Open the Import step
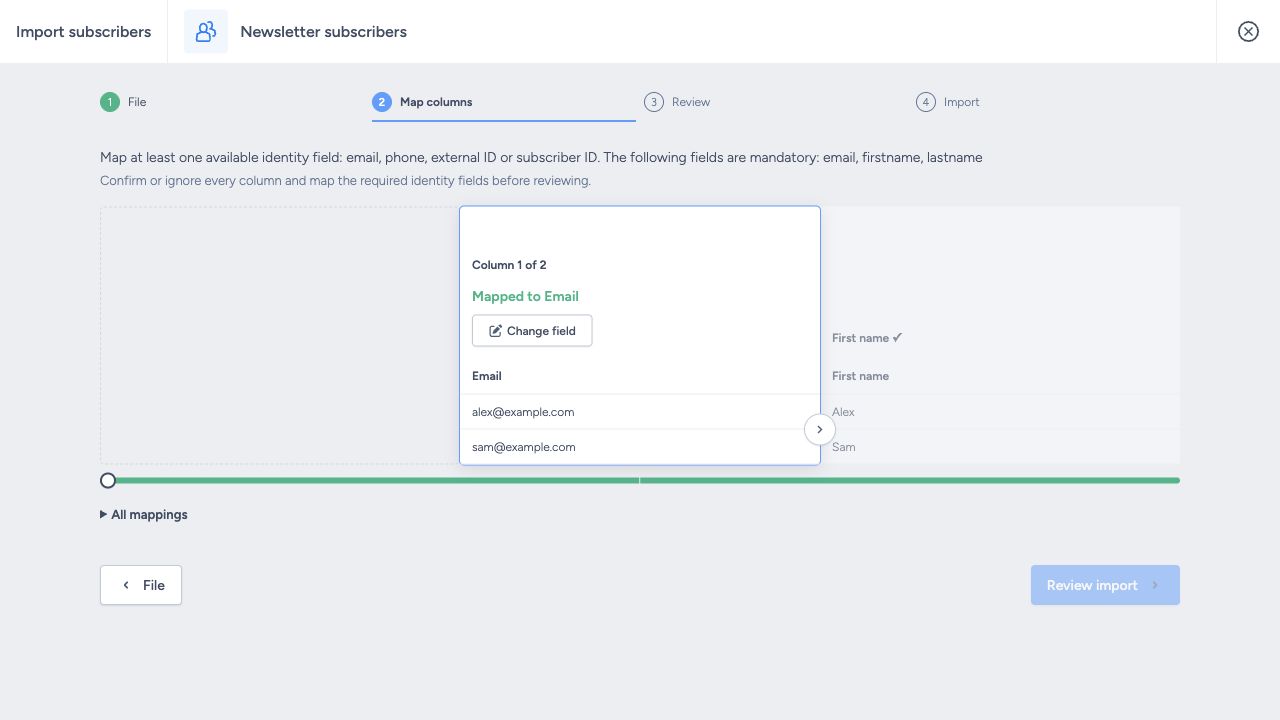This screenshot has width=1280, height=720. tap(948, 102)
